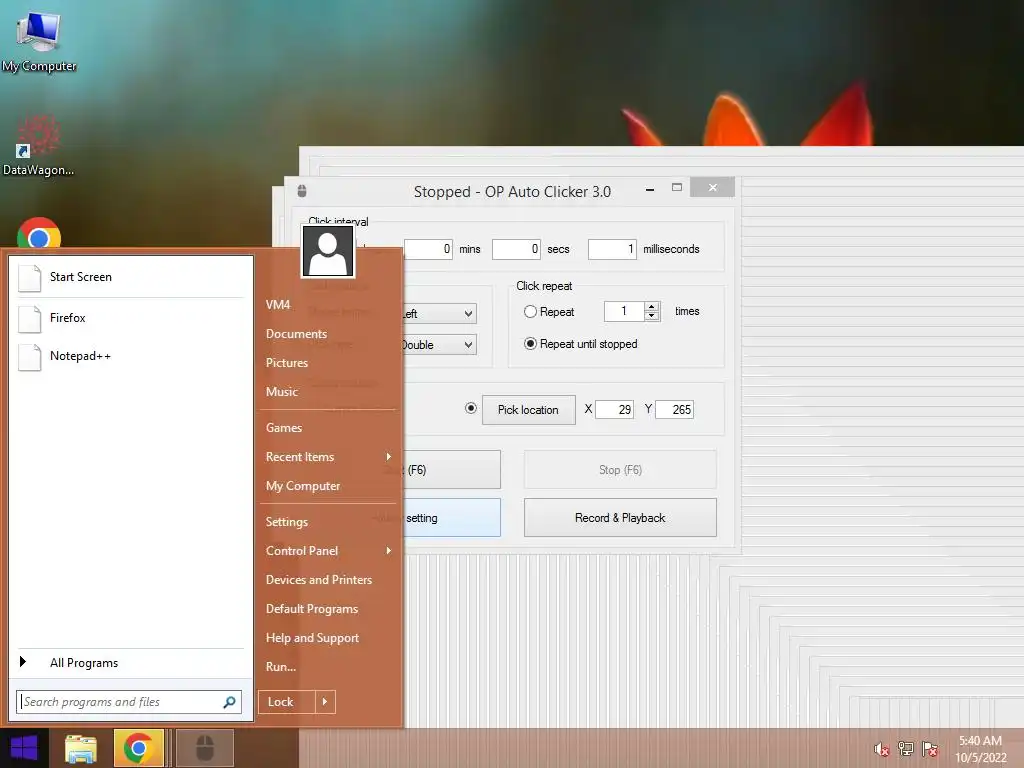The image size is (1024, 768).
Task: Open Pictures from Start menu
Action: click(287, 362)
